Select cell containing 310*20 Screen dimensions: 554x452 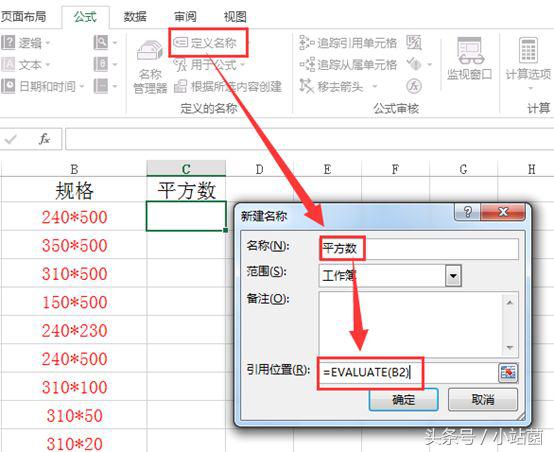click(74, 442)
